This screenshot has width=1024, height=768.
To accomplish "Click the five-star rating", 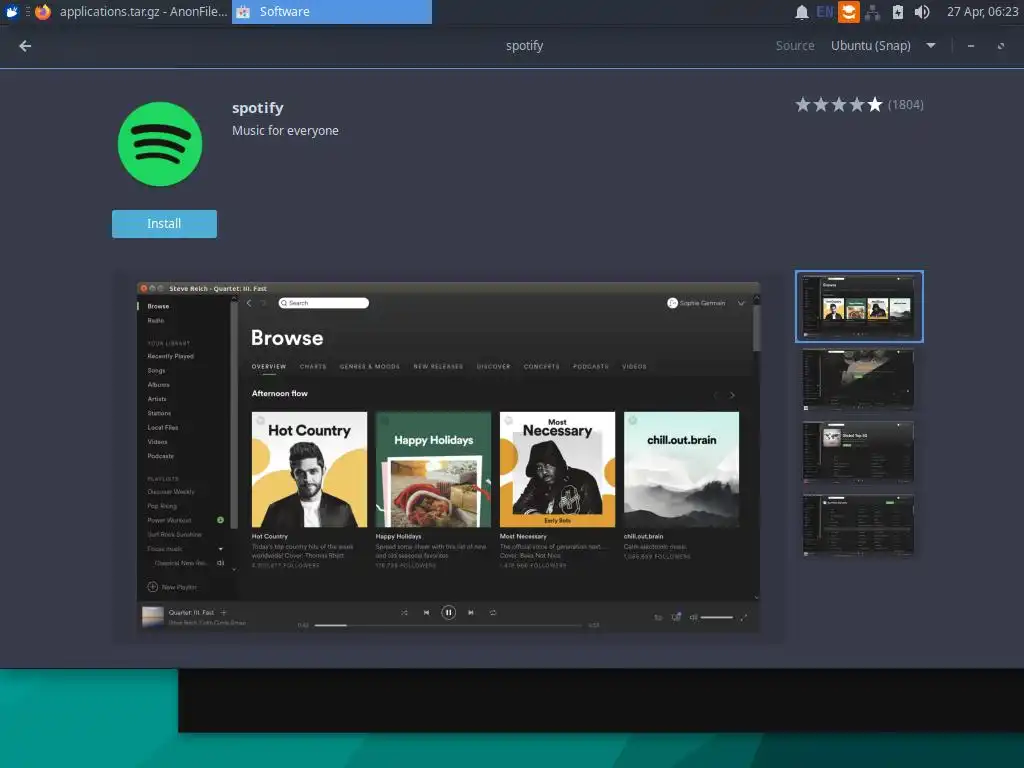I will pos(839,104).
